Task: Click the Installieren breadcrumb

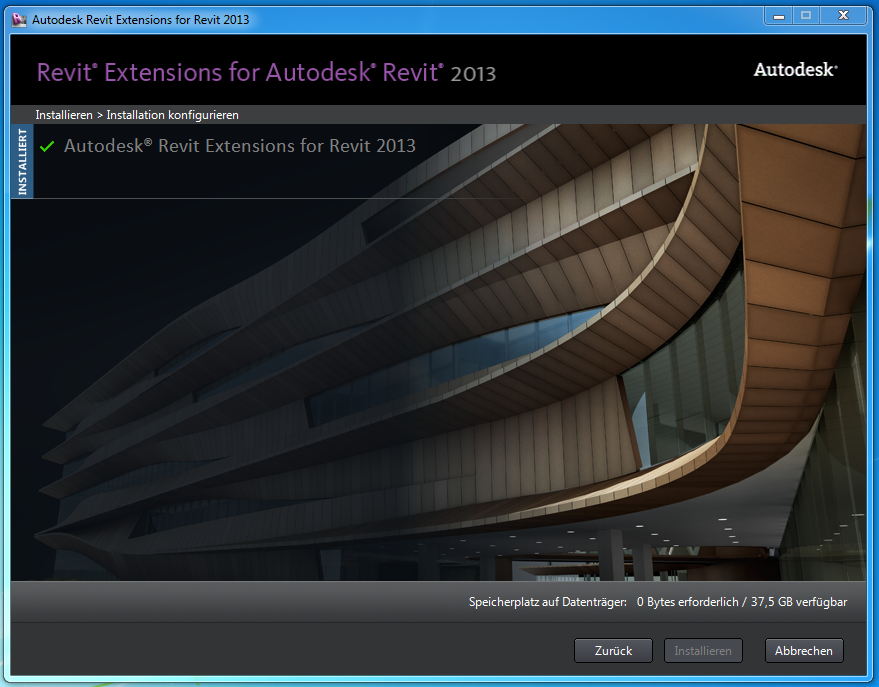Action: tap(64, 115)
